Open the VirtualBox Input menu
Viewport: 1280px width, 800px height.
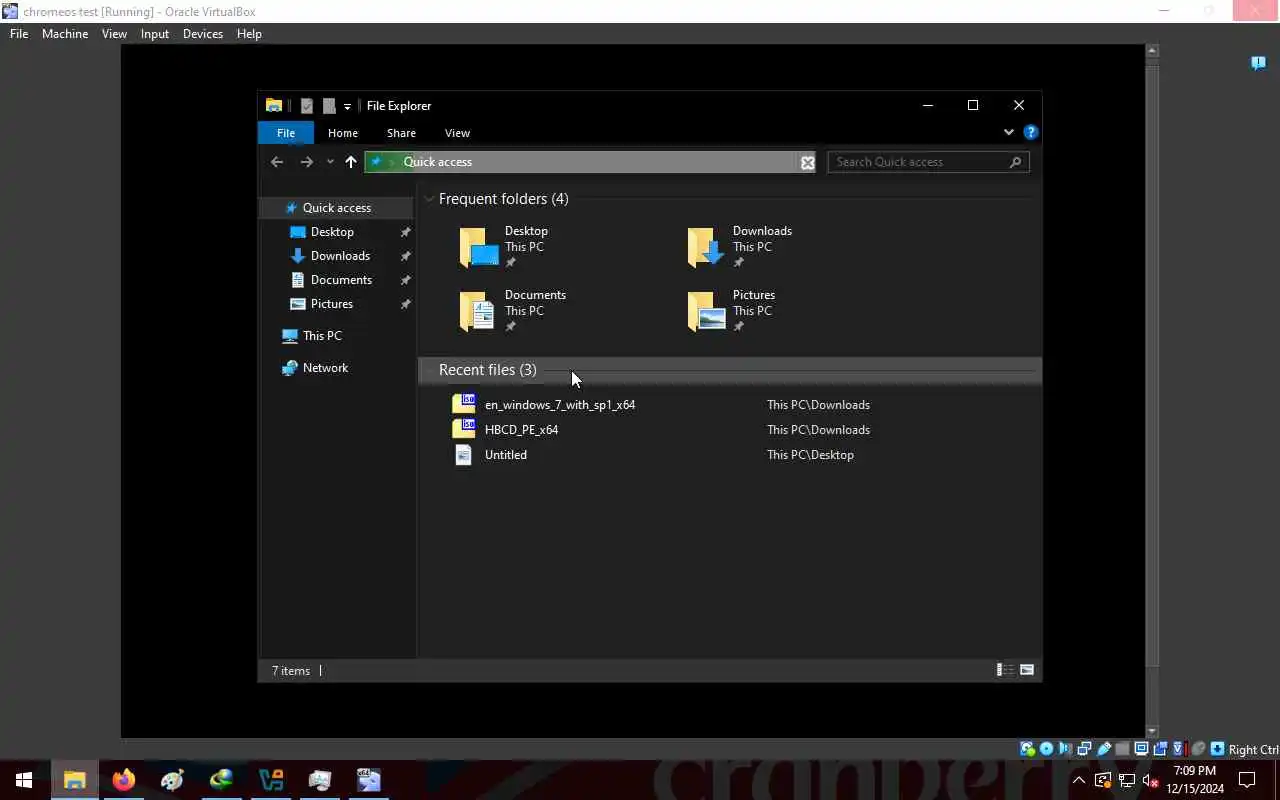coord(155,33)
